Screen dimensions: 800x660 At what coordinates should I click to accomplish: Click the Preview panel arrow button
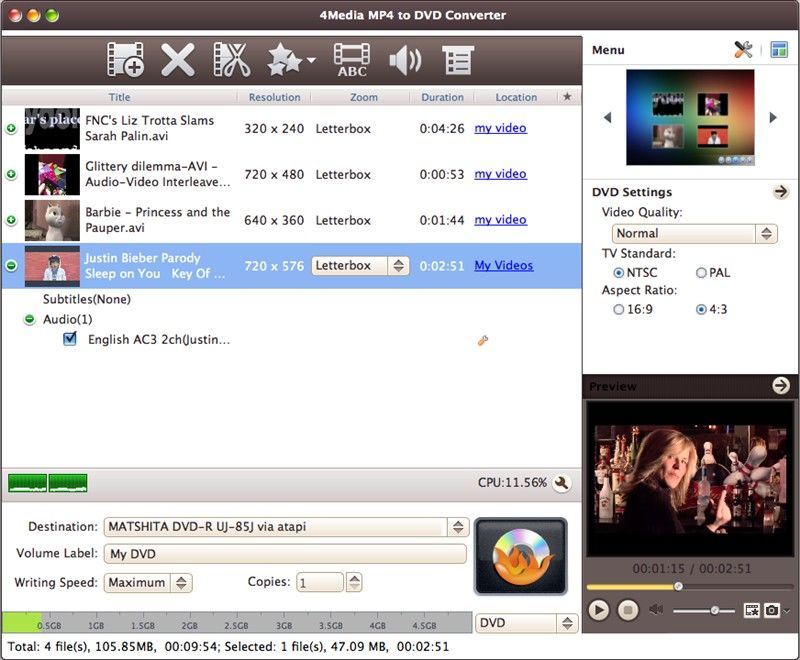[x=781, y=386]
